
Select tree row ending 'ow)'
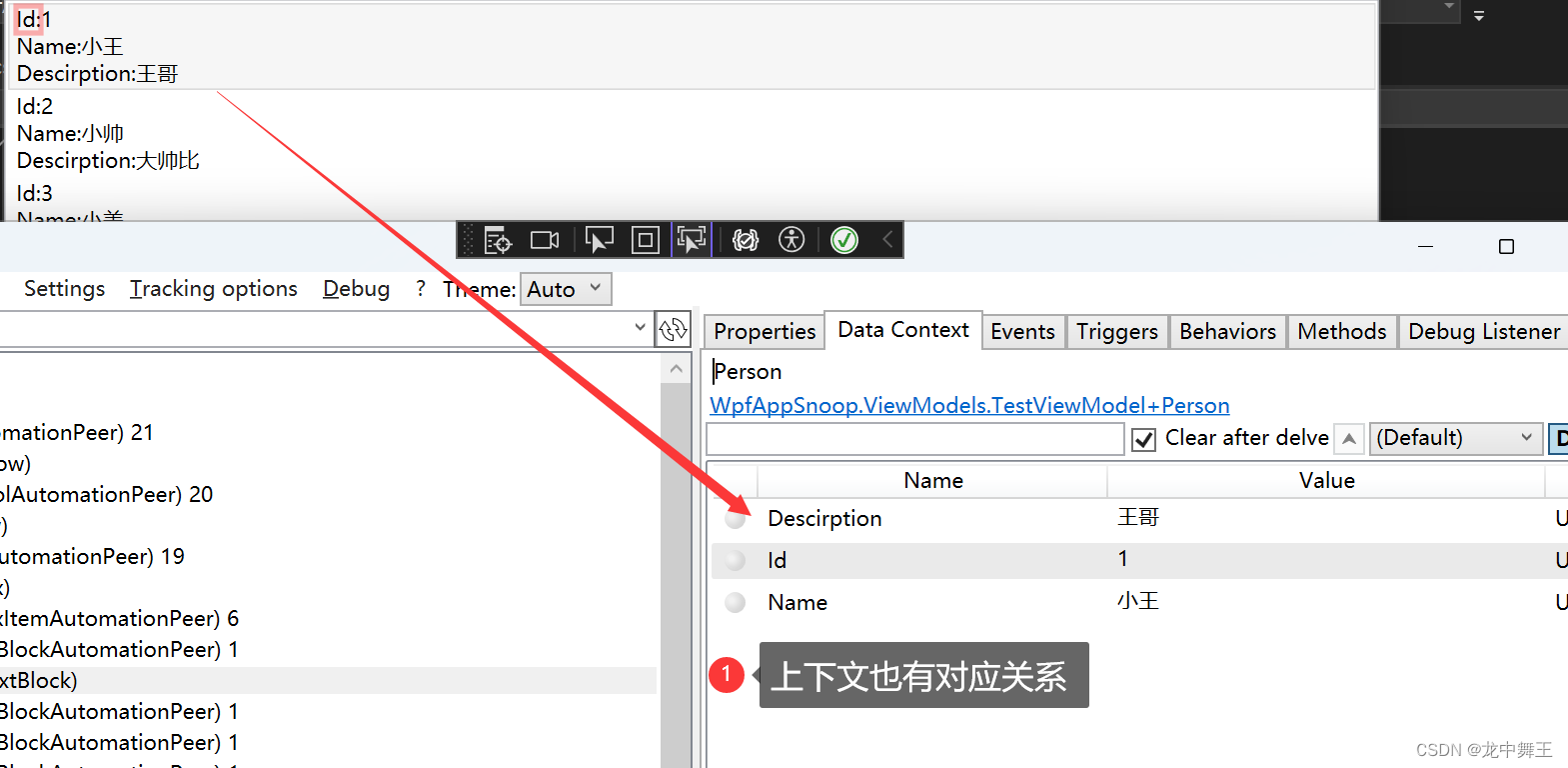15,463
